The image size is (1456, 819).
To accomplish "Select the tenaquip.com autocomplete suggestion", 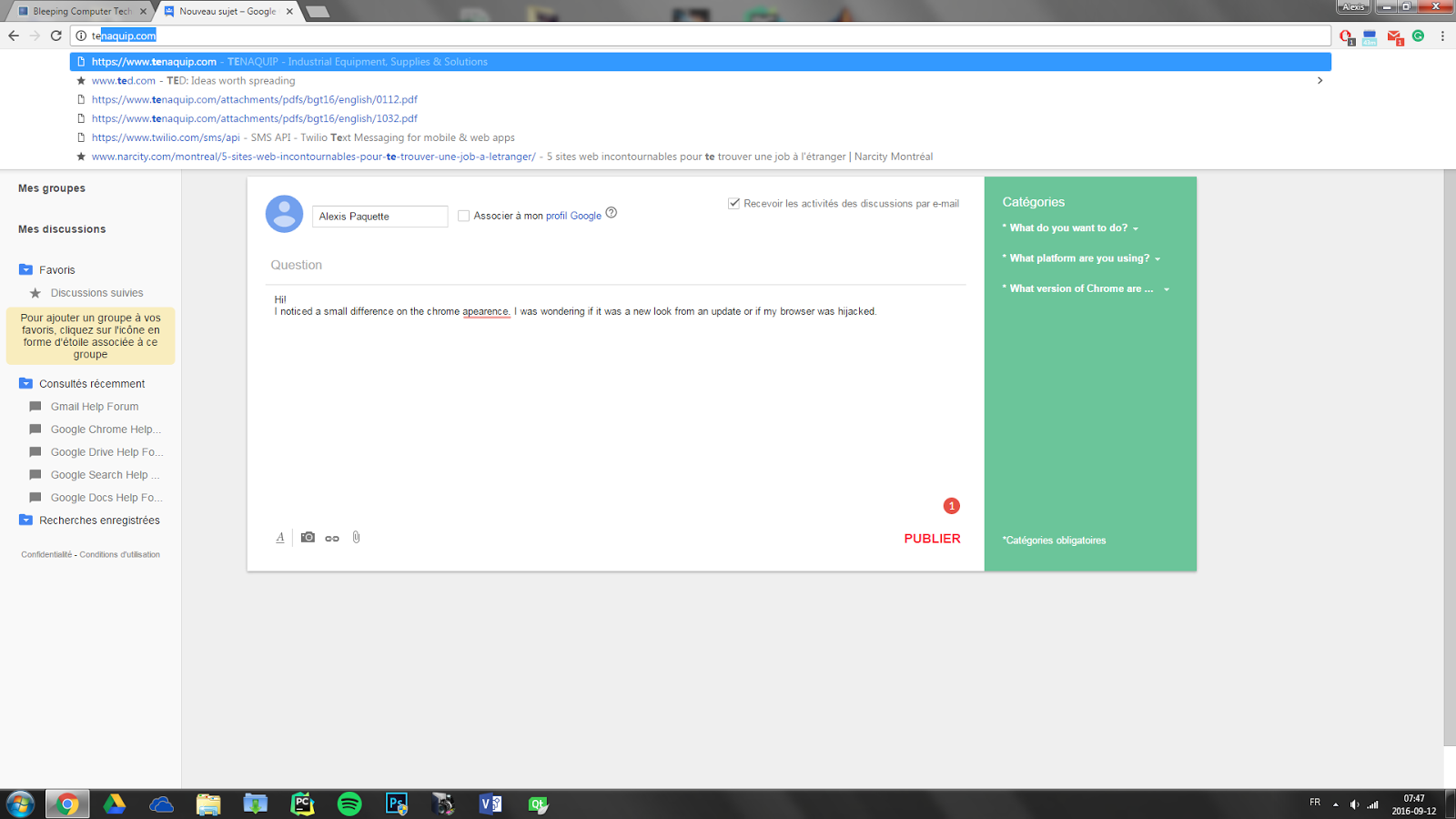I will point(701,62).
